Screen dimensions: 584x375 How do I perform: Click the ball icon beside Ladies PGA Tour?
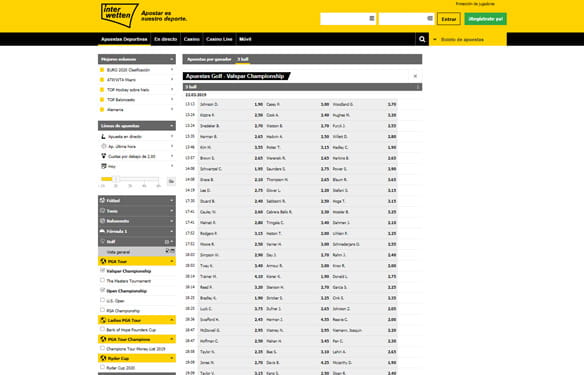point(103,320)
